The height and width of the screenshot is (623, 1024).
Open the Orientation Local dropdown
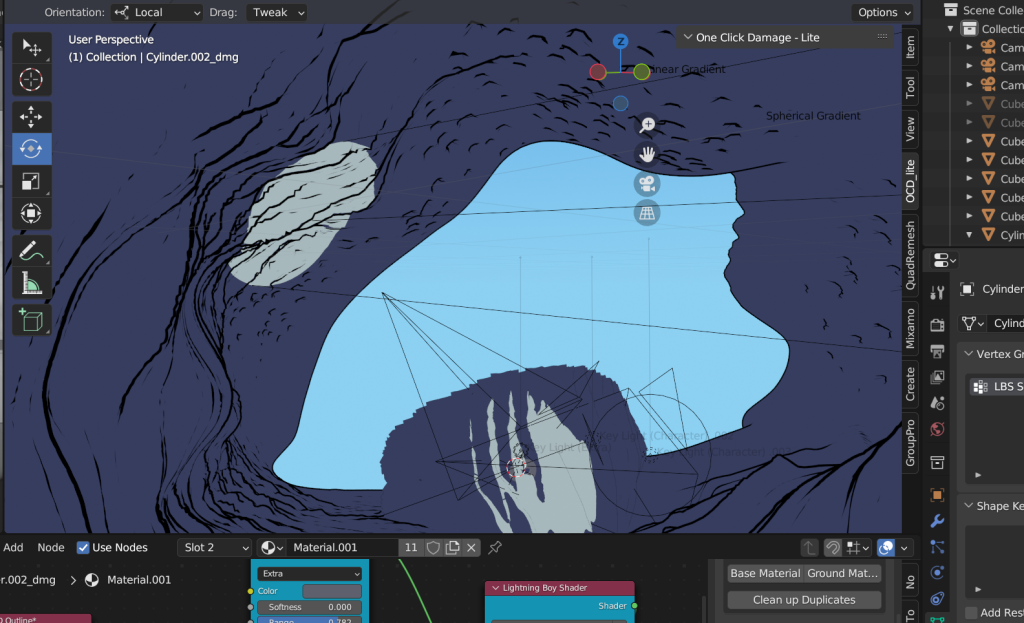[x=157, y=12]
